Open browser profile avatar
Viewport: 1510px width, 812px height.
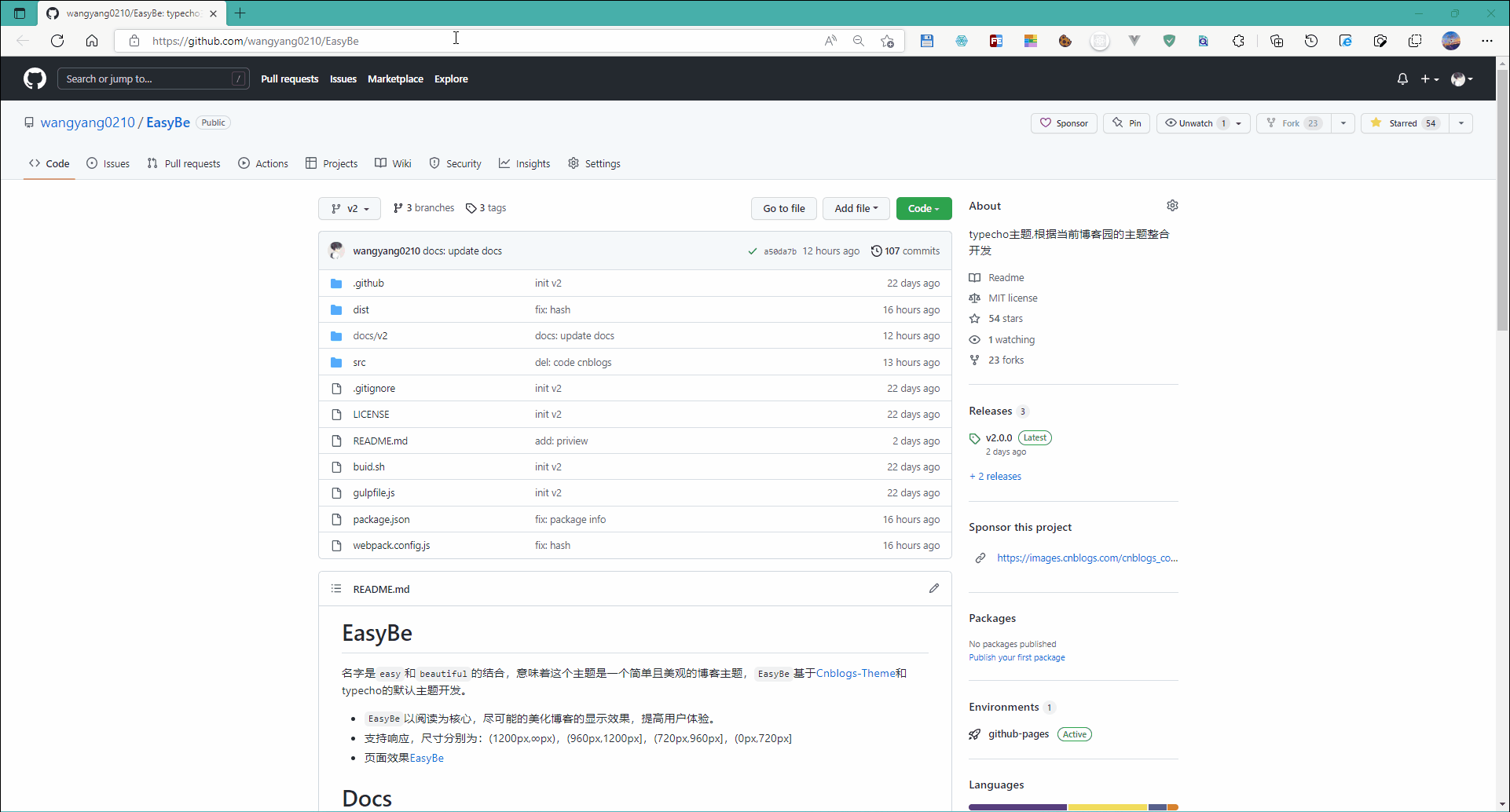(x=1451, y=41)
